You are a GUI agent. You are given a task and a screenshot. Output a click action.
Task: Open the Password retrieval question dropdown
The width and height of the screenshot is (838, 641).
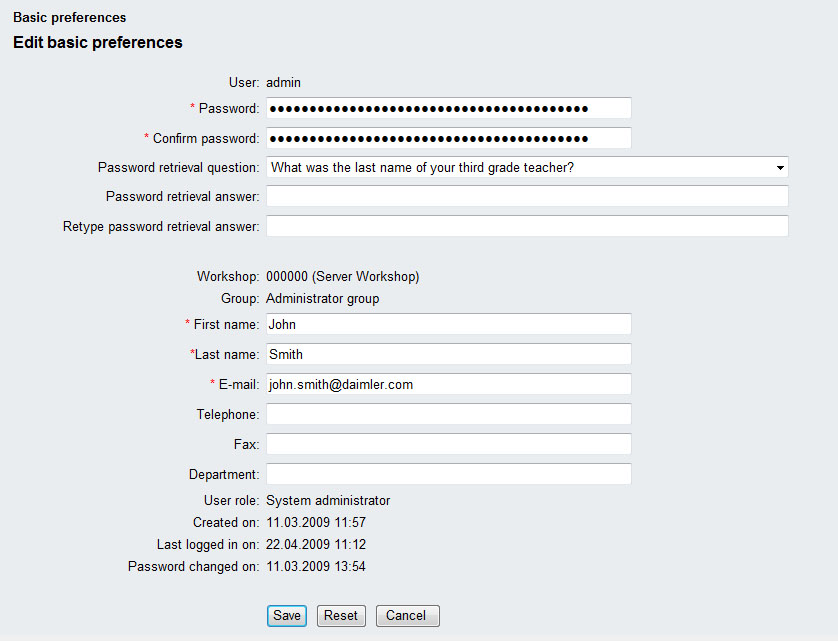tap(527, 167)
